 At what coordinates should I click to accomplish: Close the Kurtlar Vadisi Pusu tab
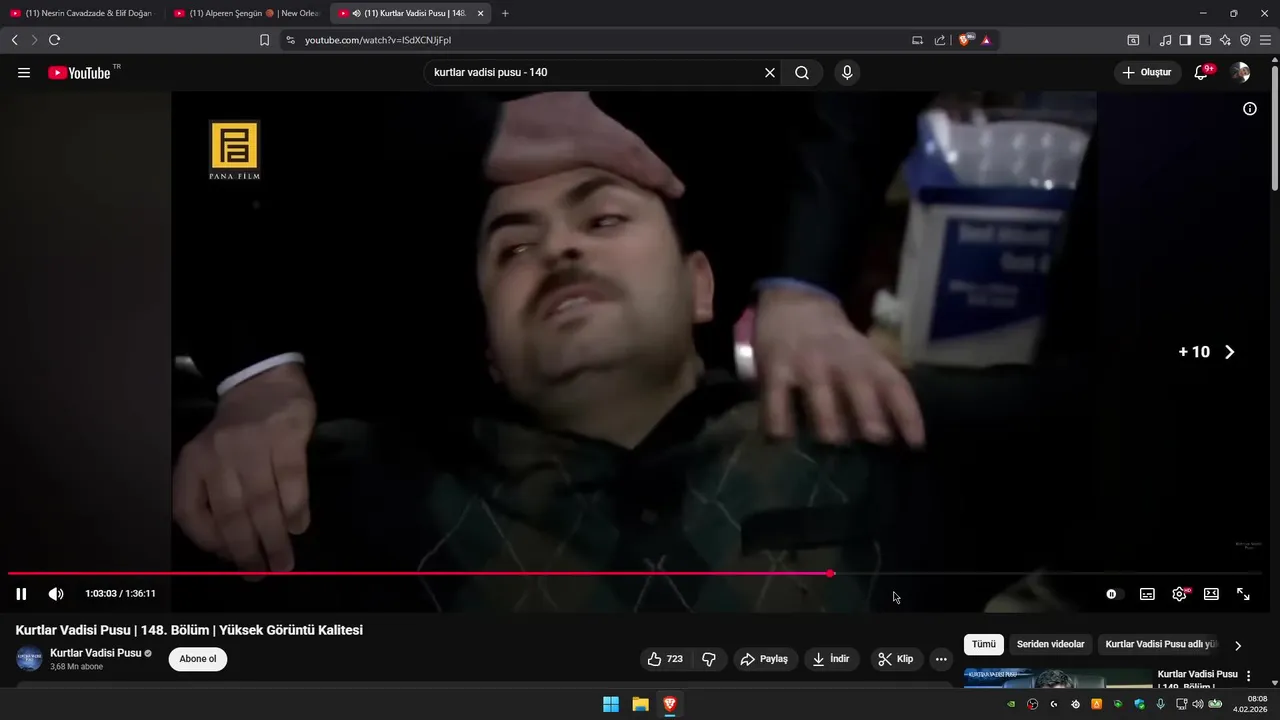[x=480, y=13]
